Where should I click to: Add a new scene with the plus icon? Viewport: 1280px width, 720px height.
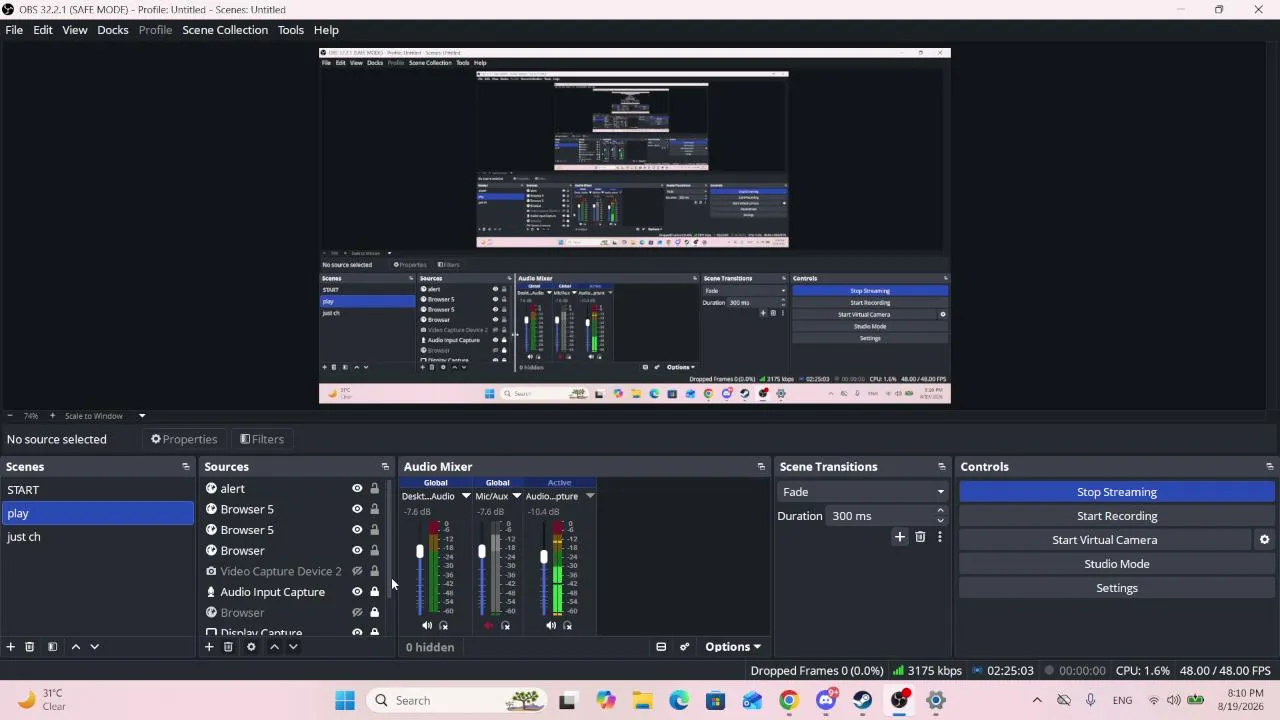pyautogui.click(x=11, y=647)
